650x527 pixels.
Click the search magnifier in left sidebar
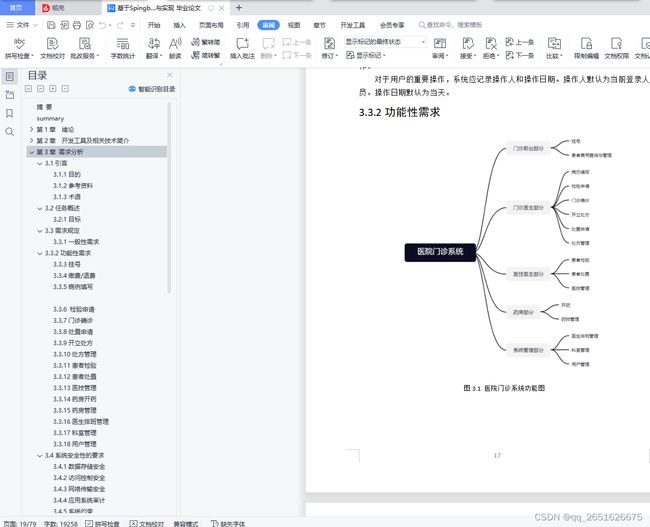(10, 132)
